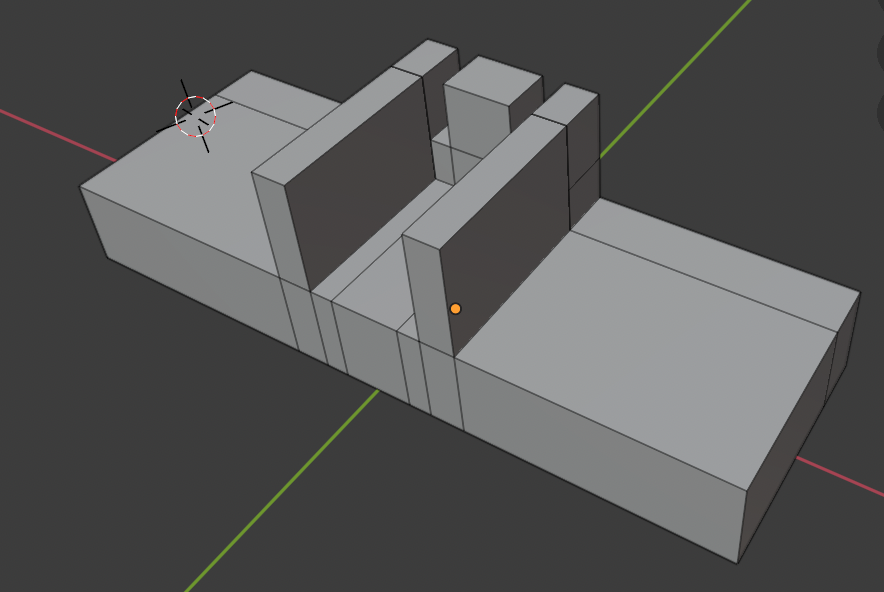This screenshot has width=884, height=592.
Task: Click the orange object origin dot
Action: (x=455, y=309)
